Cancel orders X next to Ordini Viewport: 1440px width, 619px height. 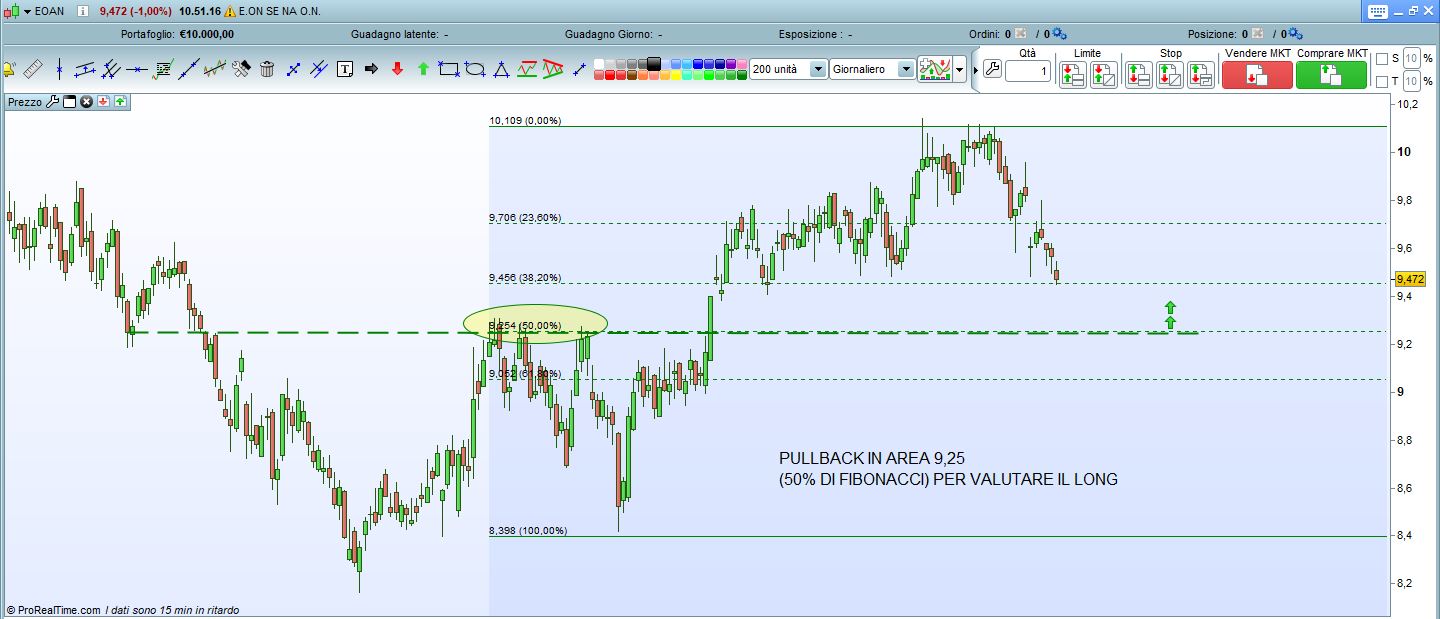point(1020,33)
